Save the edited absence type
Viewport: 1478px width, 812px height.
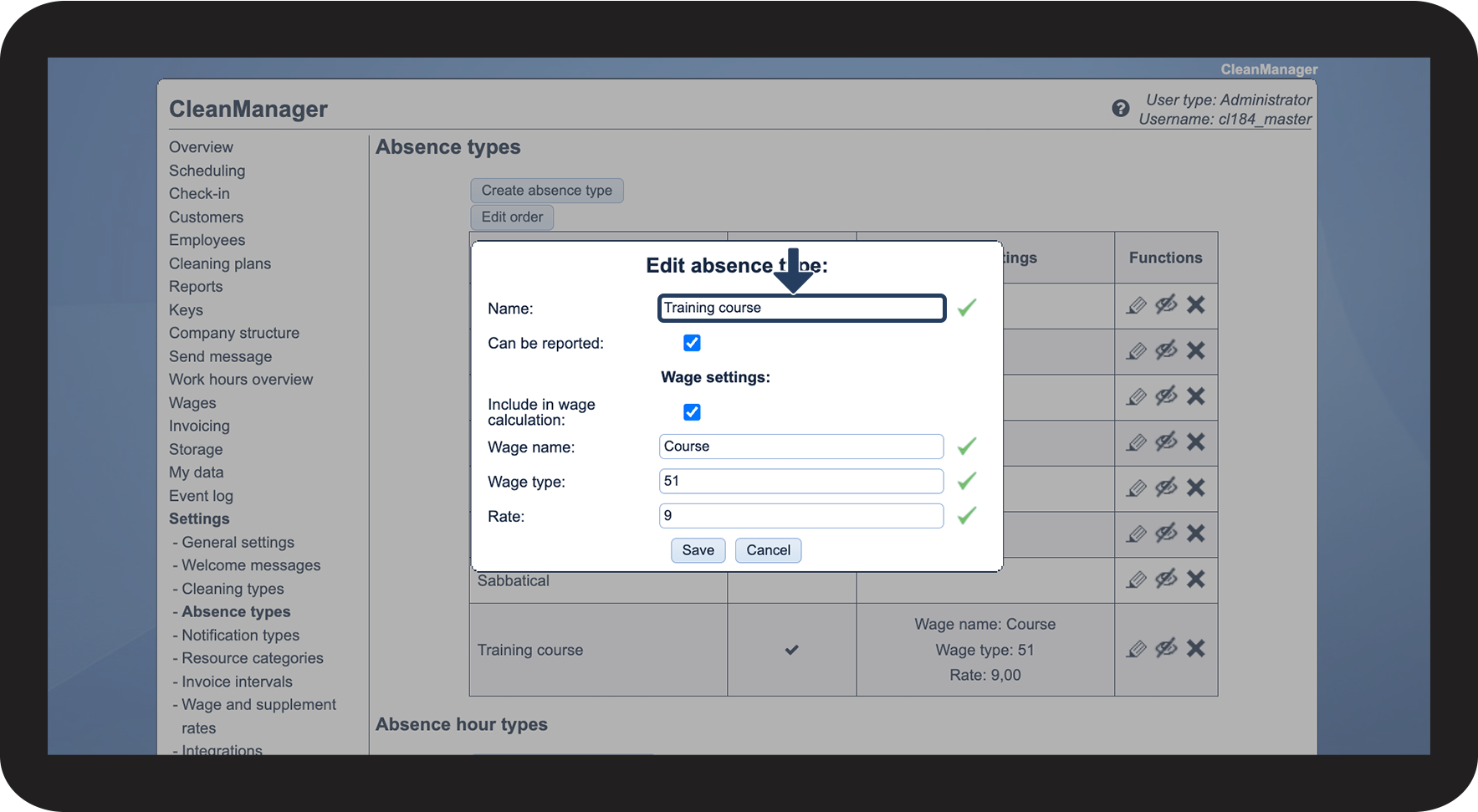[698, 550]
